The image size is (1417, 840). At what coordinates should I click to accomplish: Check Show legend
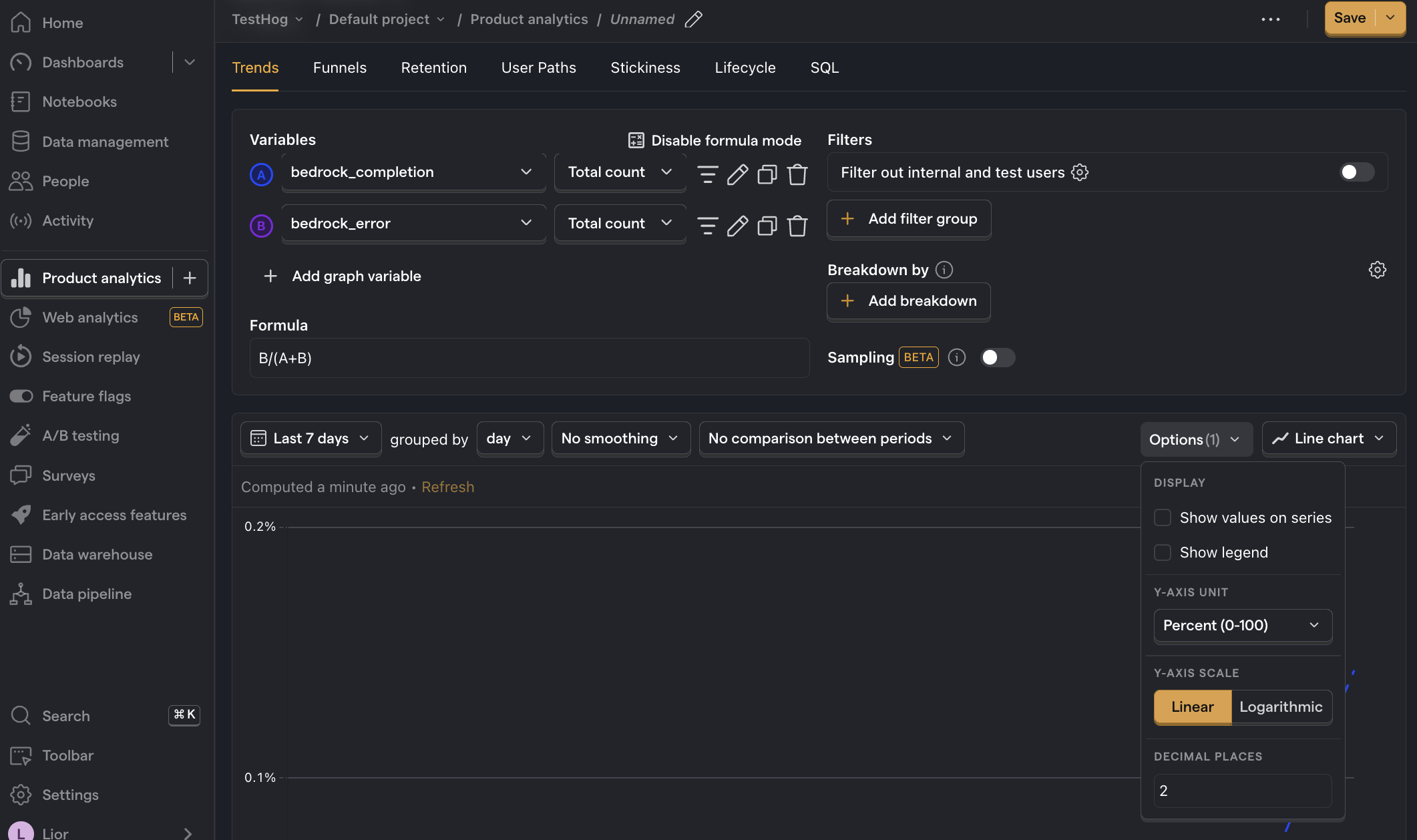(1163, 552)
